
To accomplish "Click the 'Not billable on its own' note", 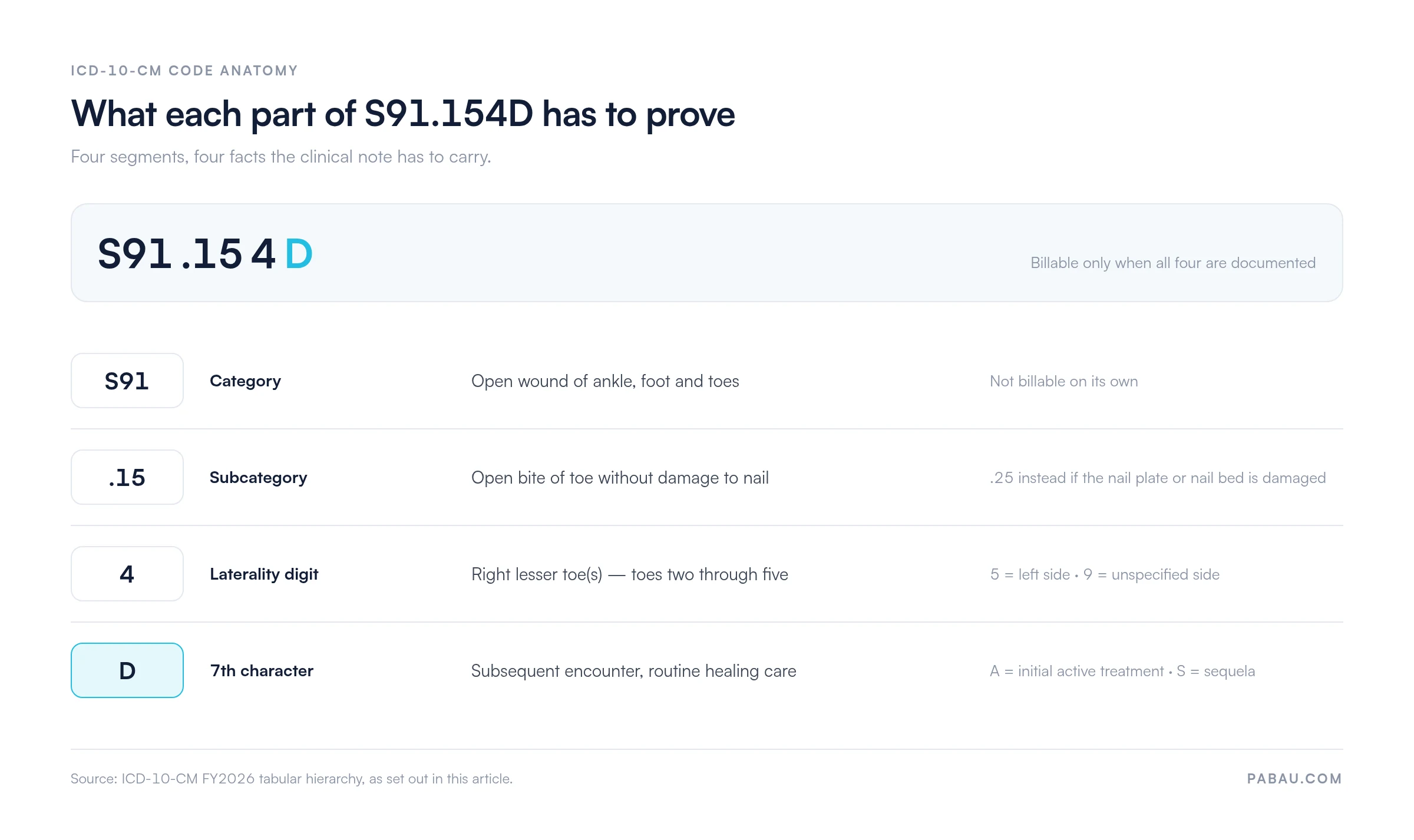I will point(1063,381).
